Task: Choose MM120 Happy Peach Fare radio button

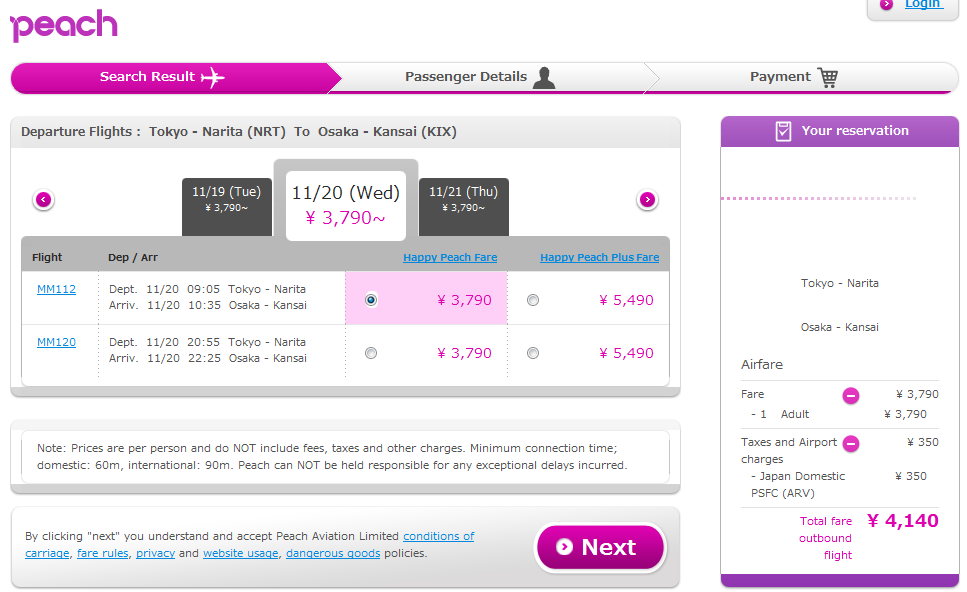Action: click(x=372, y=353)
